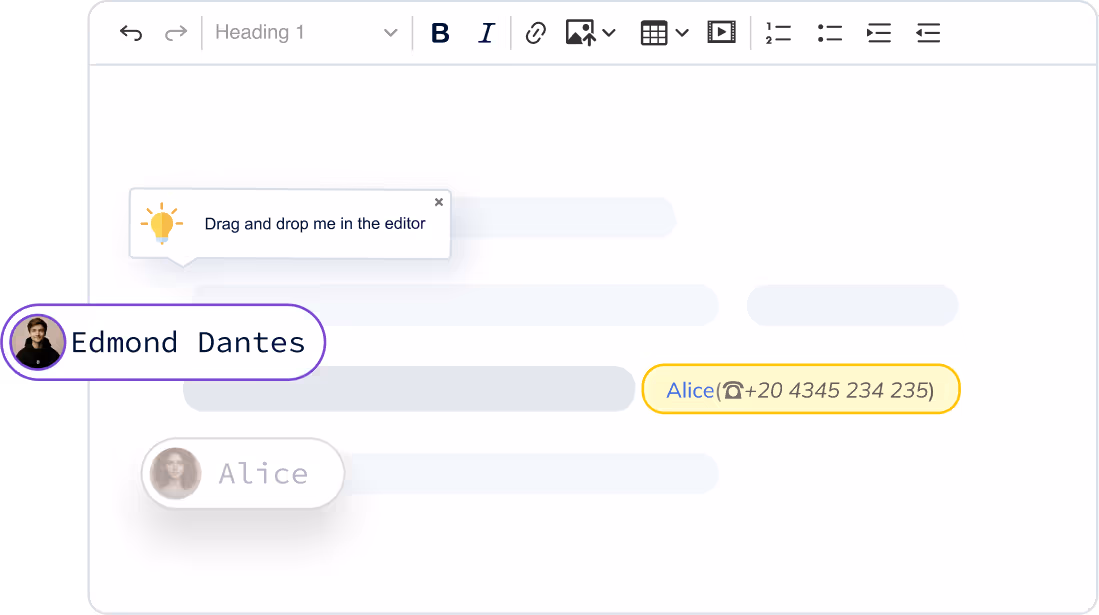The image size is (1099, 615).
Task: Close the drag and drop tooltip
Action: click(x=439, y=202)
